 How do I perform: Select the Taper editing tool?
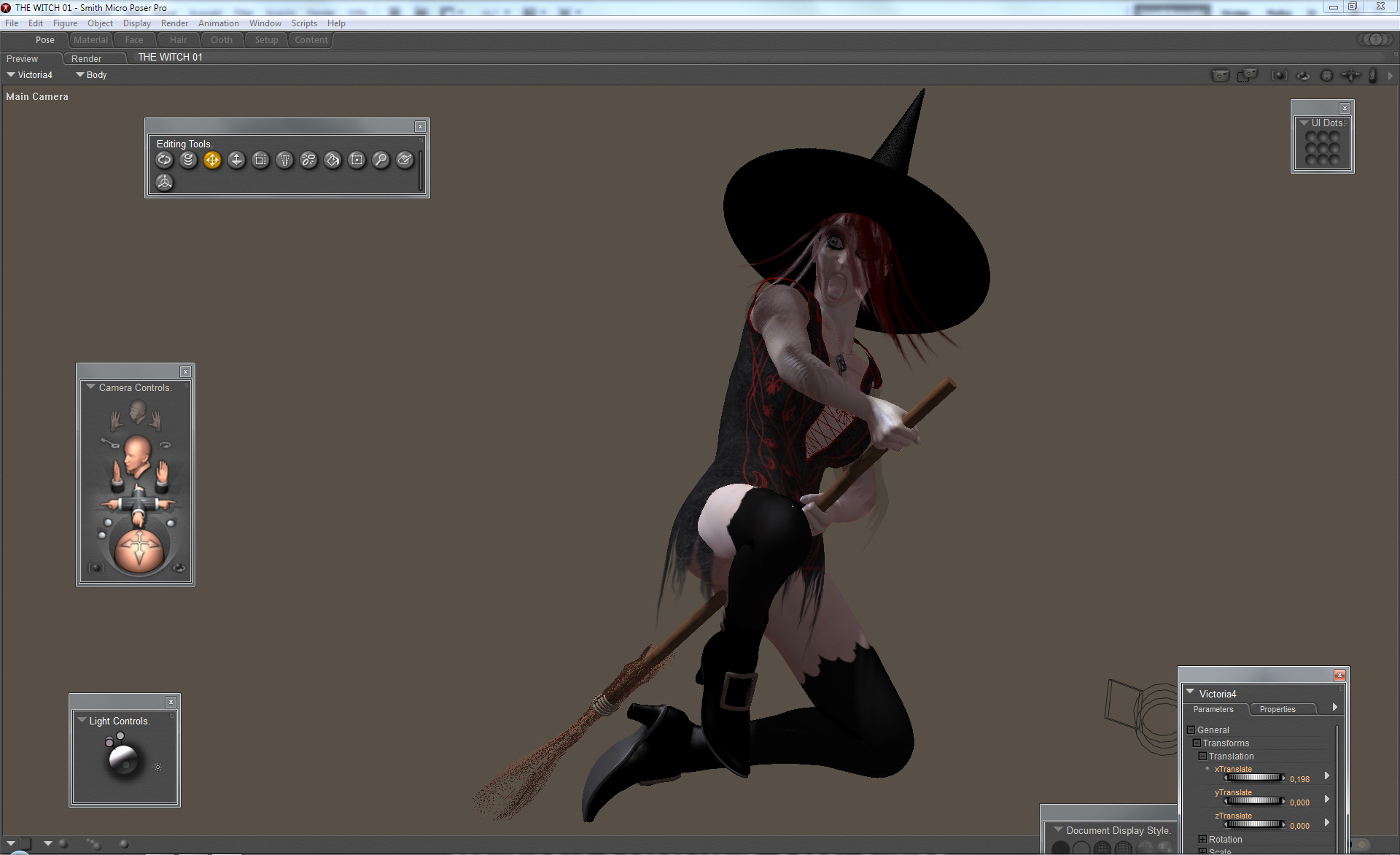point(284,160)
